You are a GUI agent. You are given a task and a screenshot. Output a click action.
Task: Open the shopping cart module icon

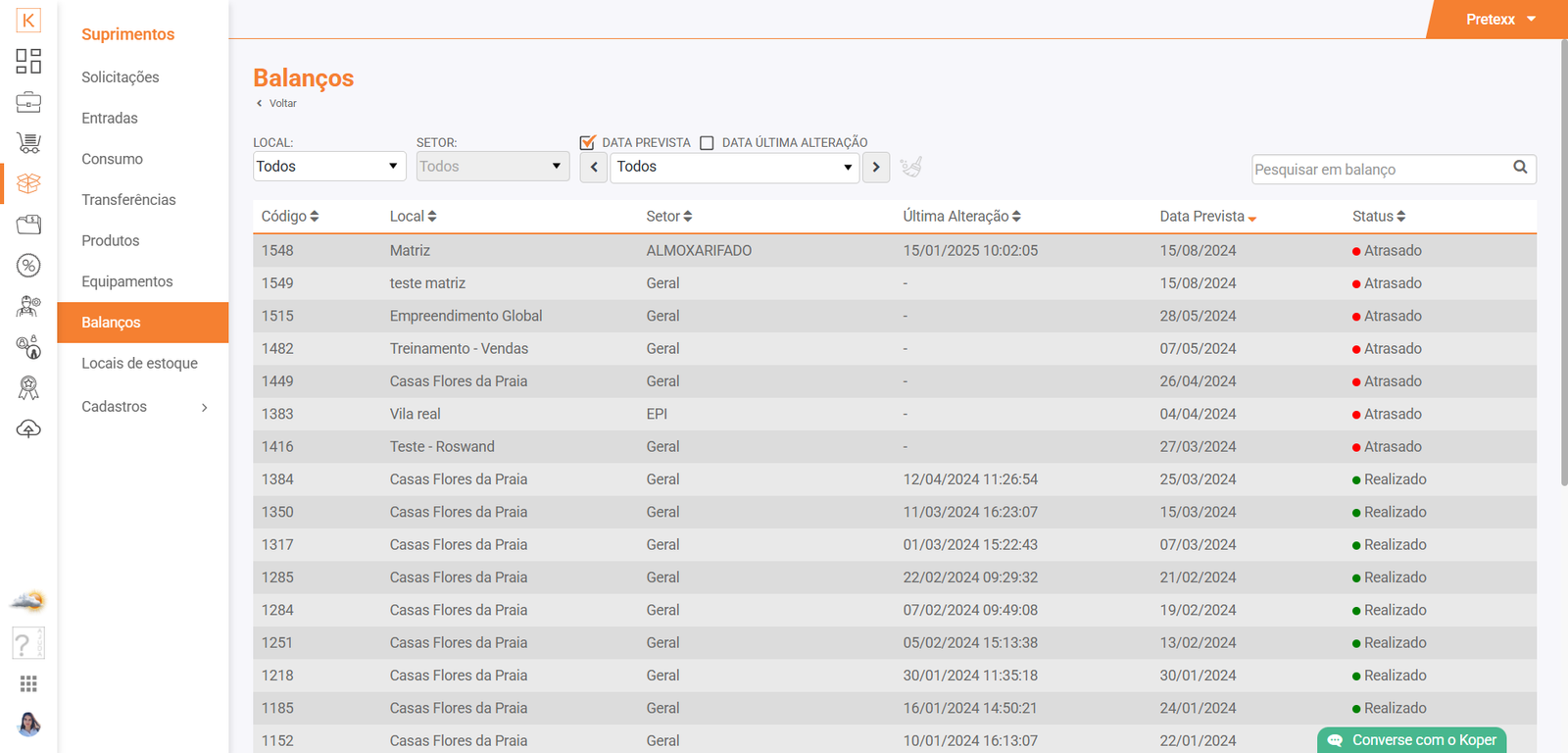28,143
